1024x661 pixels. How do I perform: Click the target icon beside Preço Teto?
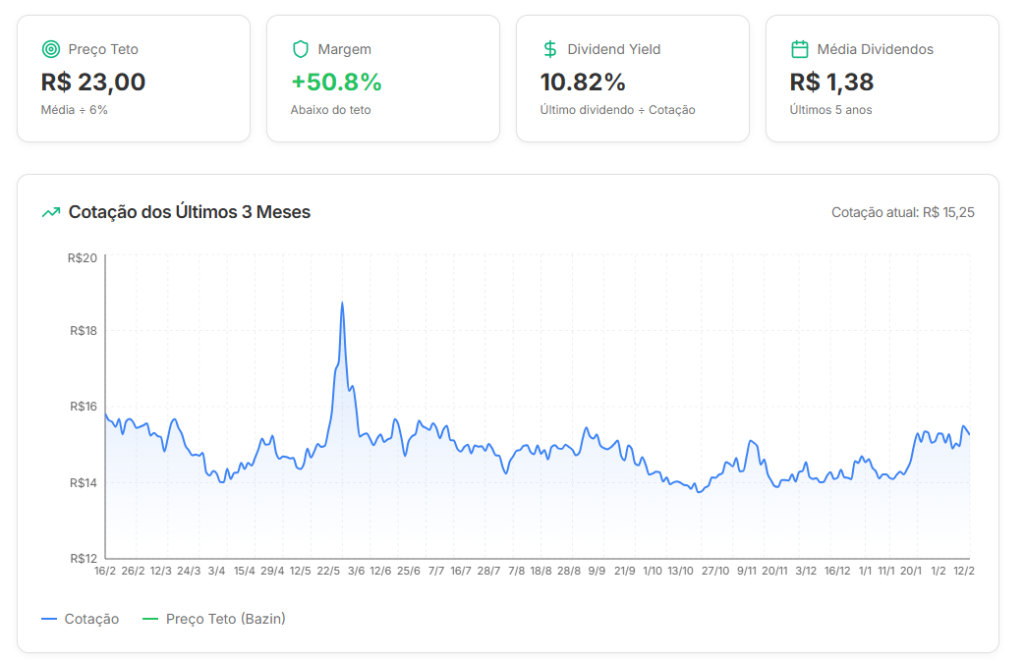coord(50,49)
